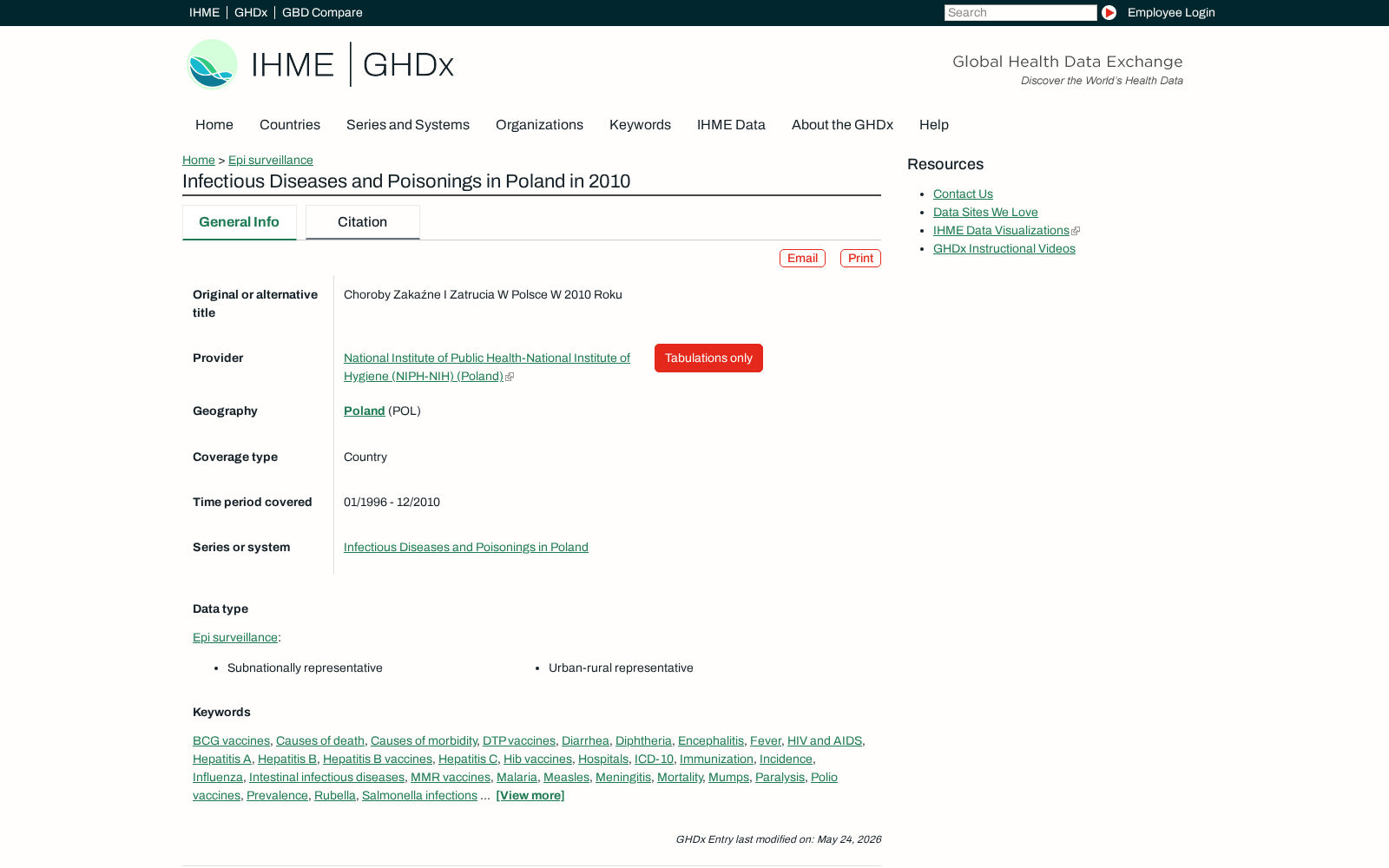Open the Mumps keyword
The image size is (1389, 868).
(728, 777)
